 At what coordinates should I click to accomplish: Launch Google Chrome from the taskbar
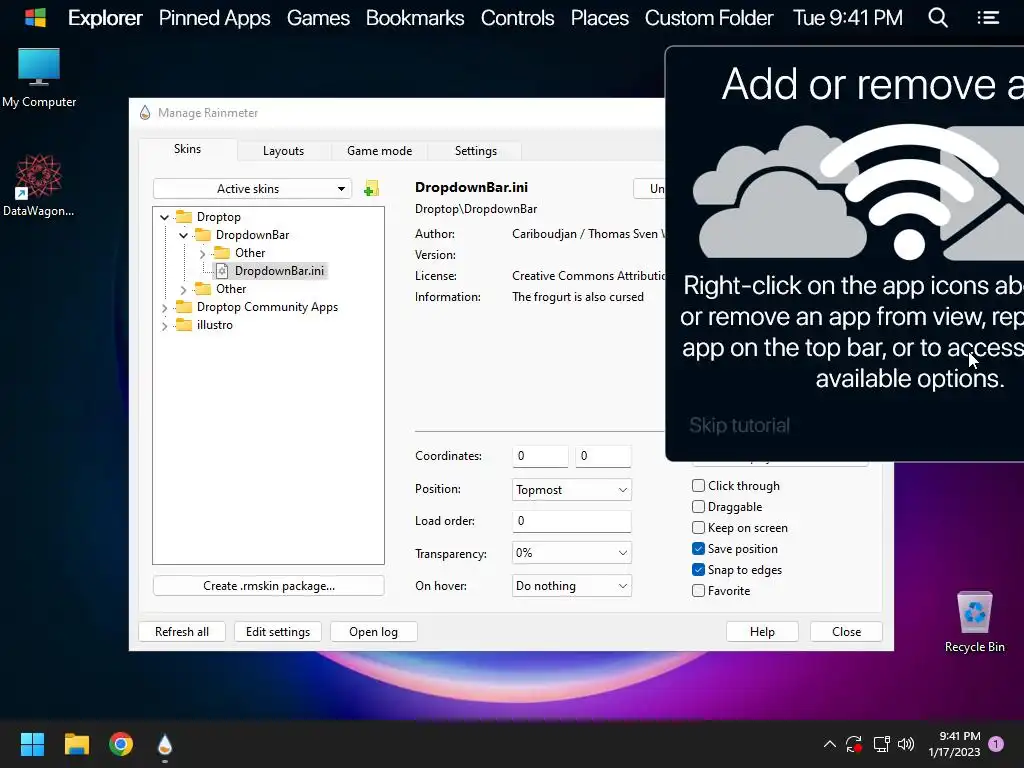[121, 744]
